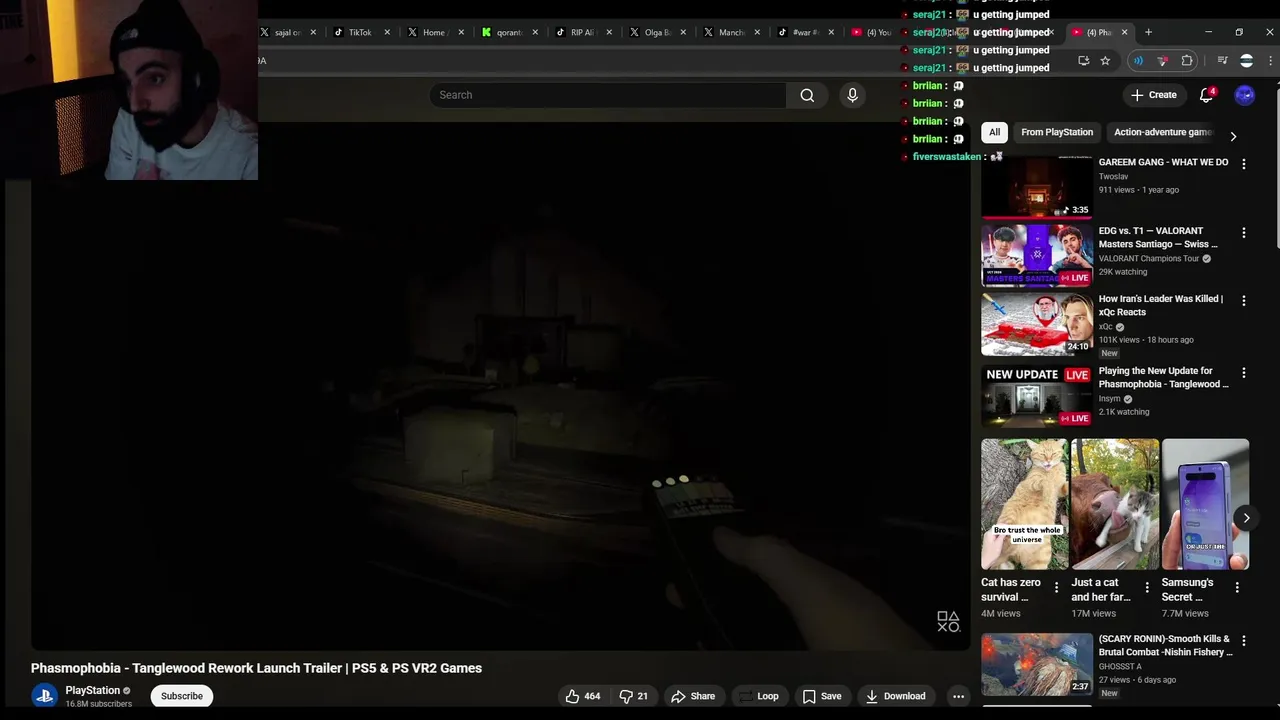
Task: Open options for EDG vs. T1 video
Action: (1244, 232)
